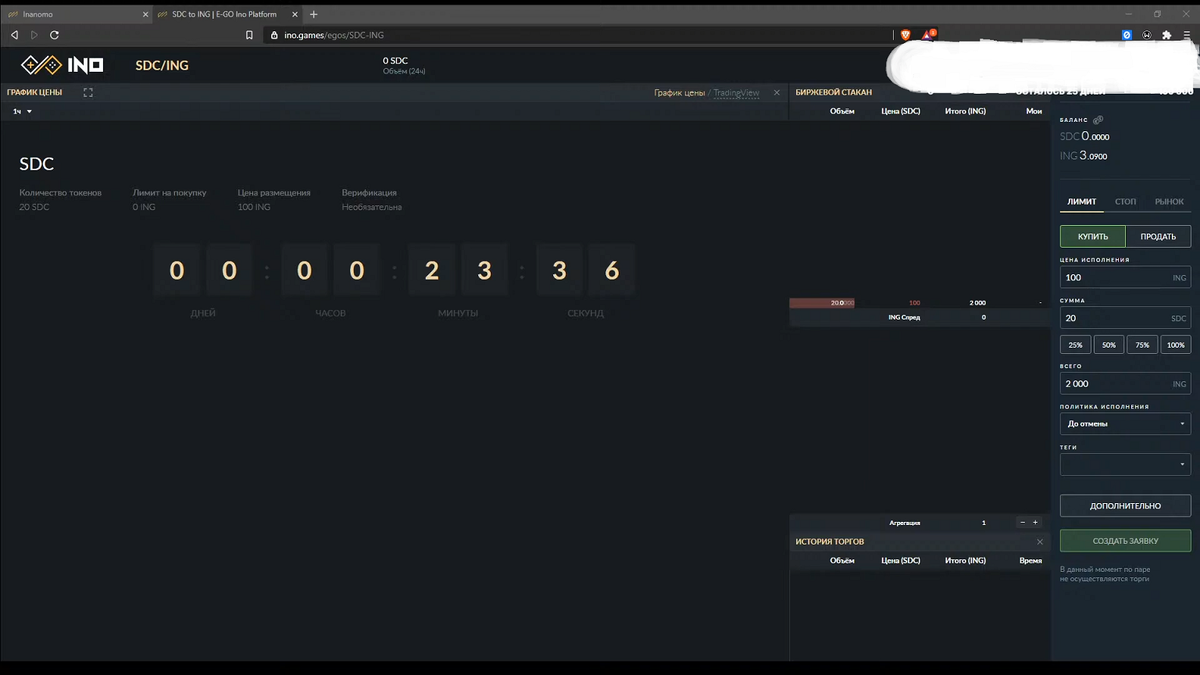Open a new browser tab
The width and height of the screenshot is (1200, 675).
pyautogui.click(x=314, y=14)
